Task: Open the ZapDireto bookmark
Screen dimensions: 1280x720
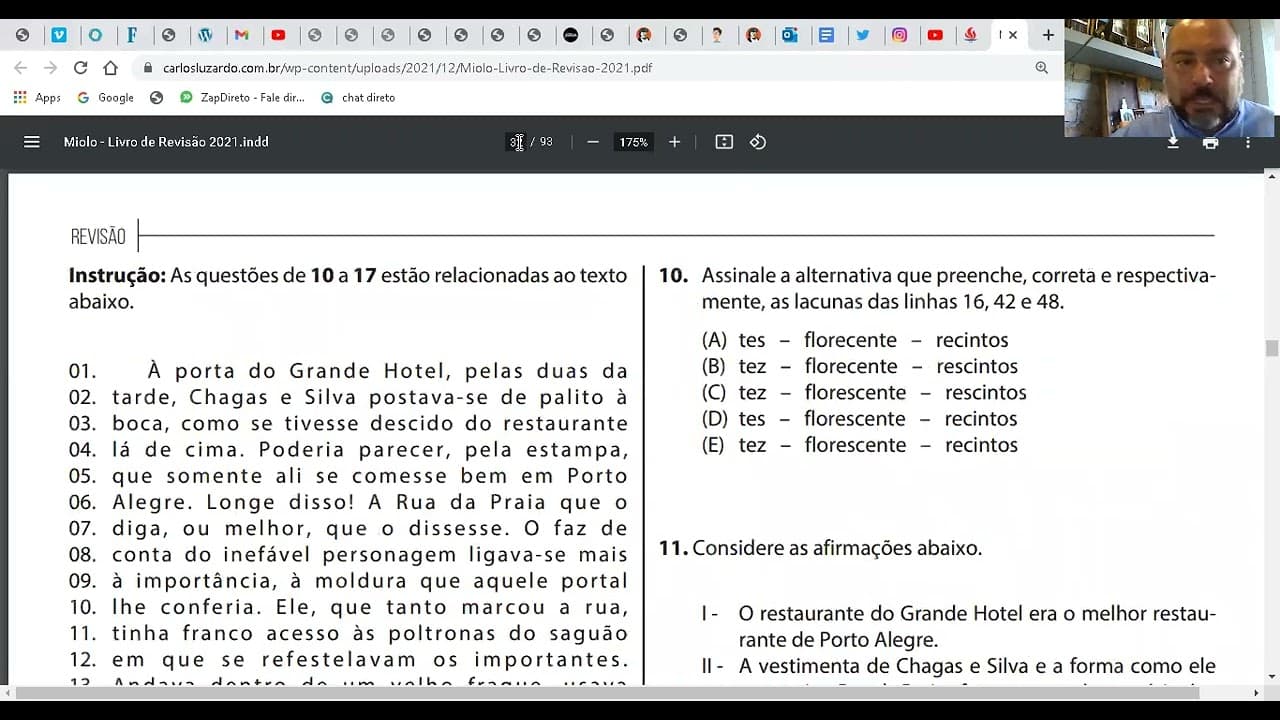Action: (x=242, y=98)
